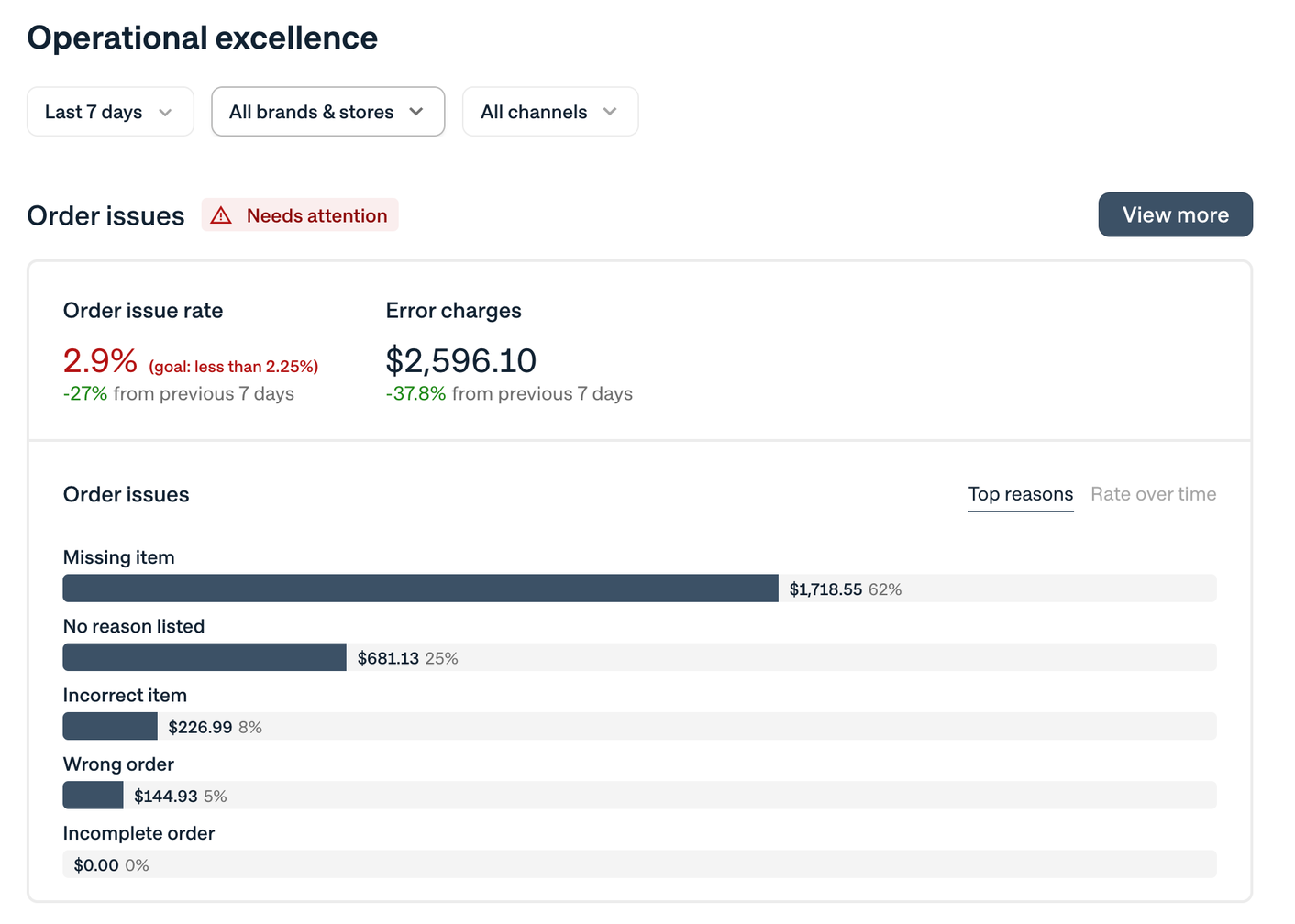Click the Operational excellence heading
This screenshot has height=924, width=1295.
point(202,38)
